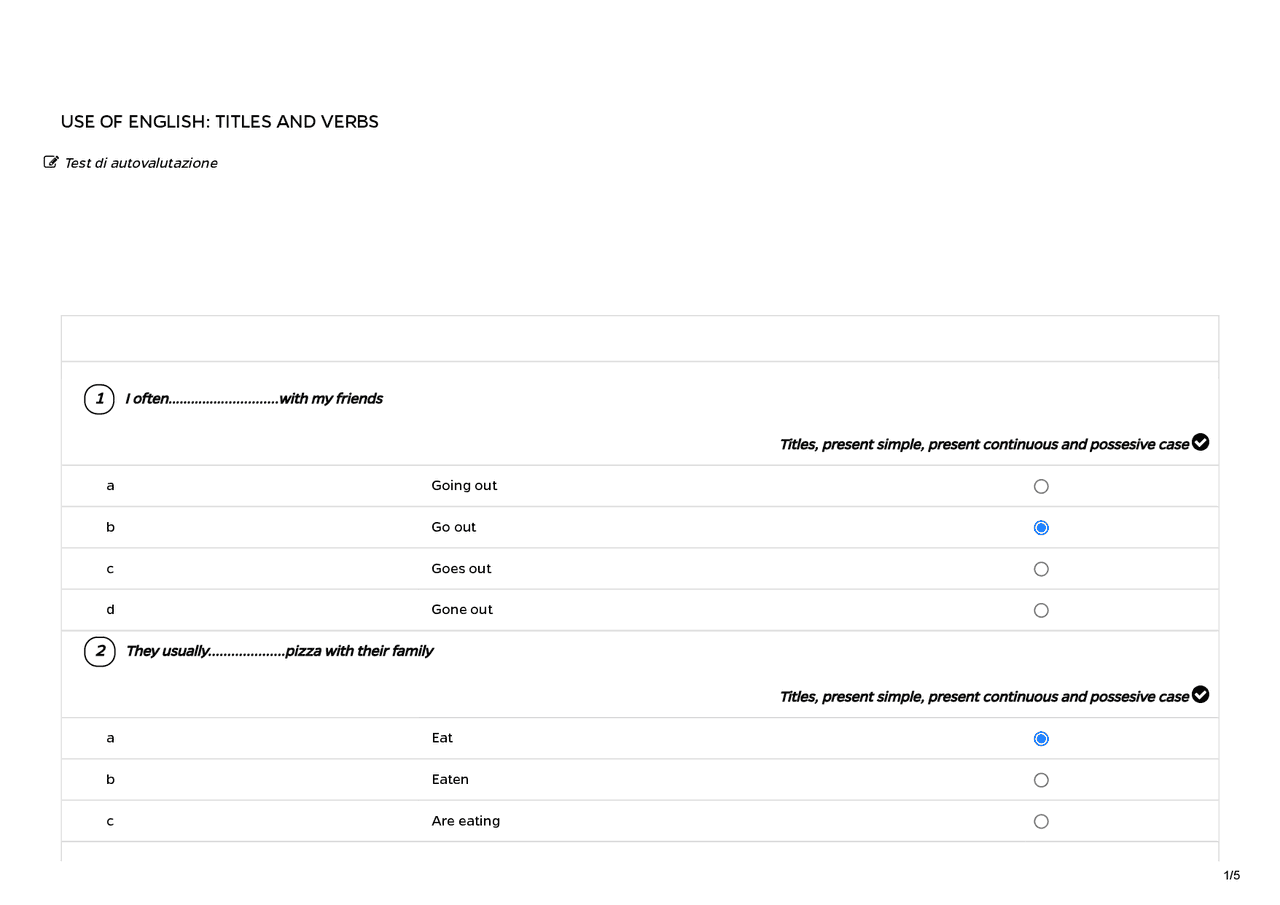Pick the "Are eating" radio option
1280x905 pixels.
click(x=1041, y=822)
